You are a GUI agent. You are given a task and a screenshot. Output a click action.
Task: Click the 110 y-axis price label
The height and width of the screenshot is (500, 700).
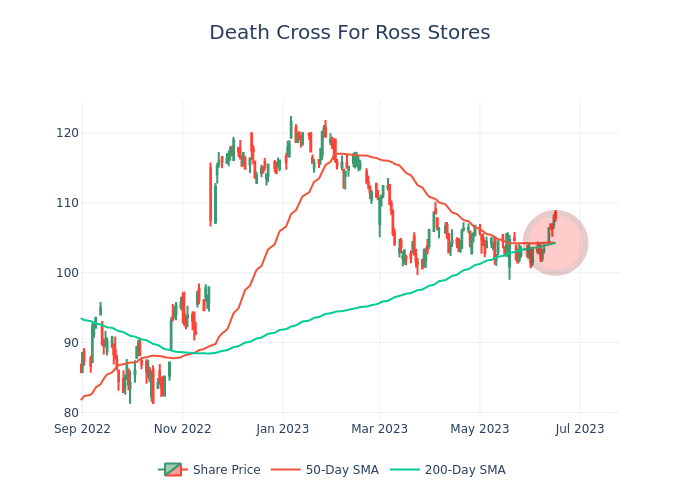[67, 203]
